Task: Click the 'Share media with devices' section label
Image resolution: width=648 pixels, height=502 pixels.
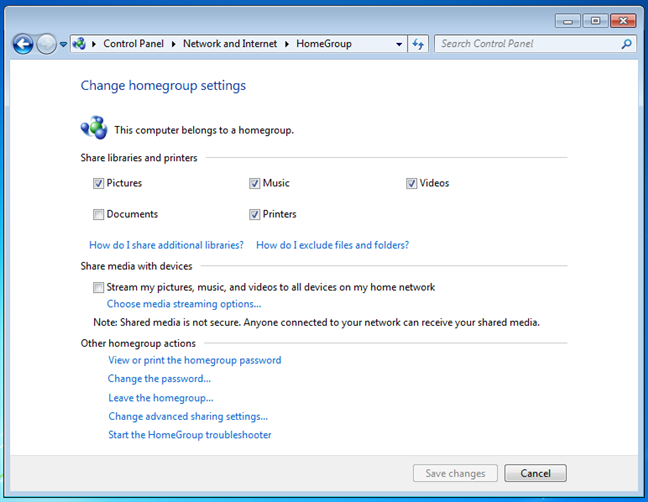Action: (136, 266)
